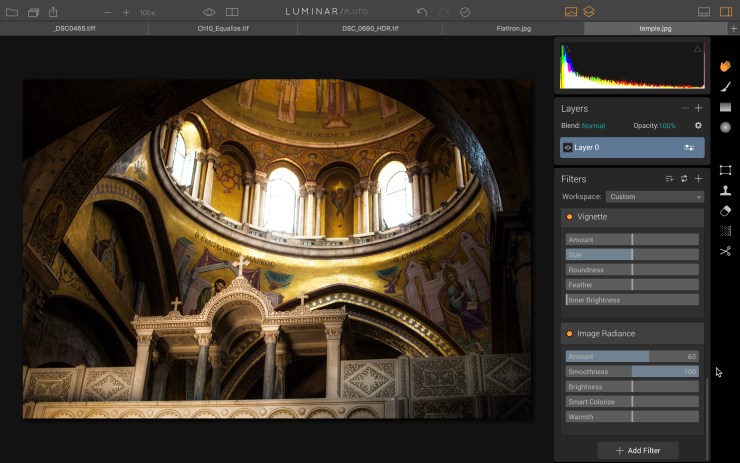Viewport: 740px width, 463px height.
Task: Open the Workspace Custom dropdown
Action: click(x=654, y=197)
